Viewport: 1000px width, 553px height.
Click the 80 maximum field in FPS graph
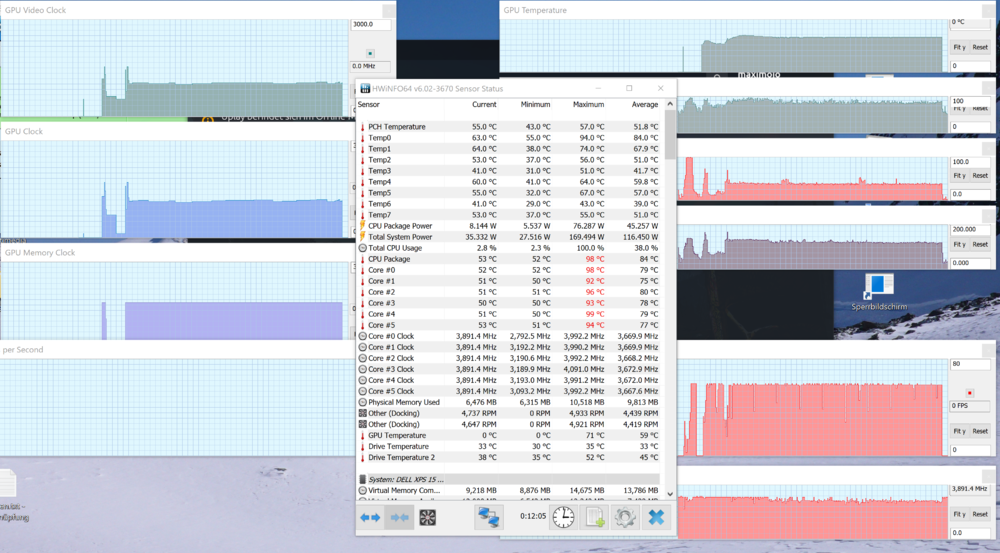click(970, 364)
